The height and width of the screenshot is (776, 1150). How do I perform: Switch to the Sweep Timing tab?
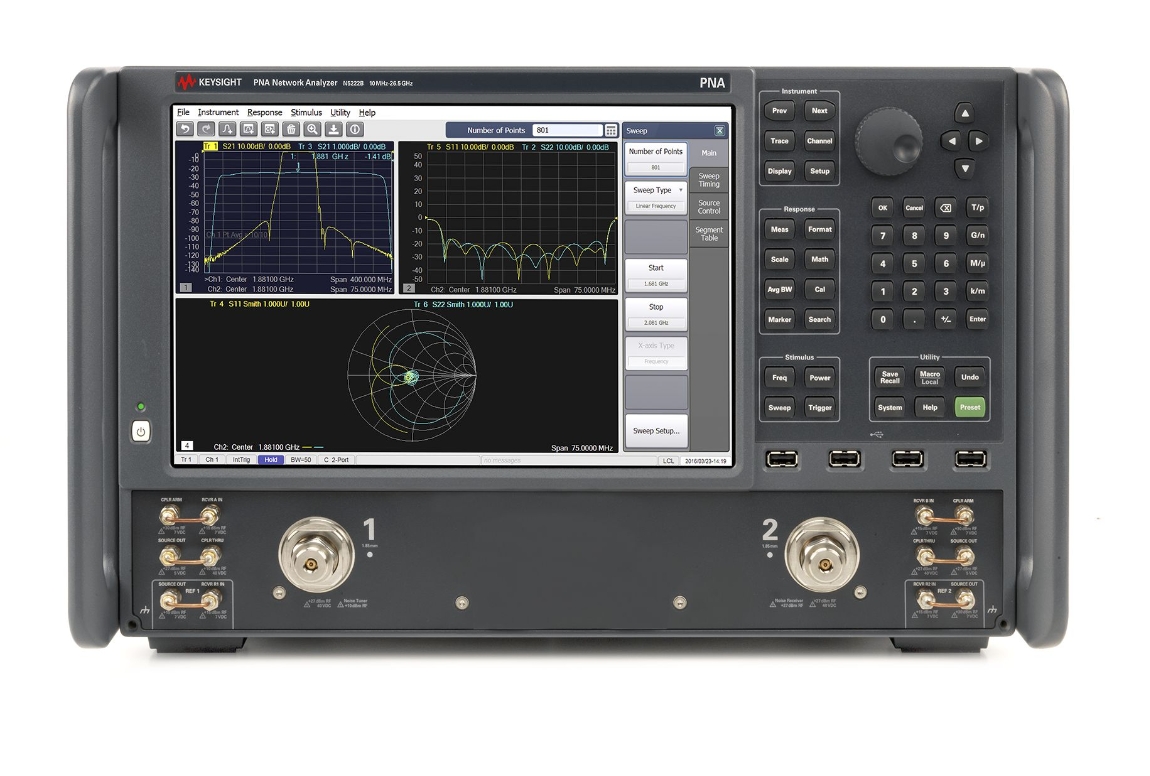pyautogui.click(x=709, y=180)
